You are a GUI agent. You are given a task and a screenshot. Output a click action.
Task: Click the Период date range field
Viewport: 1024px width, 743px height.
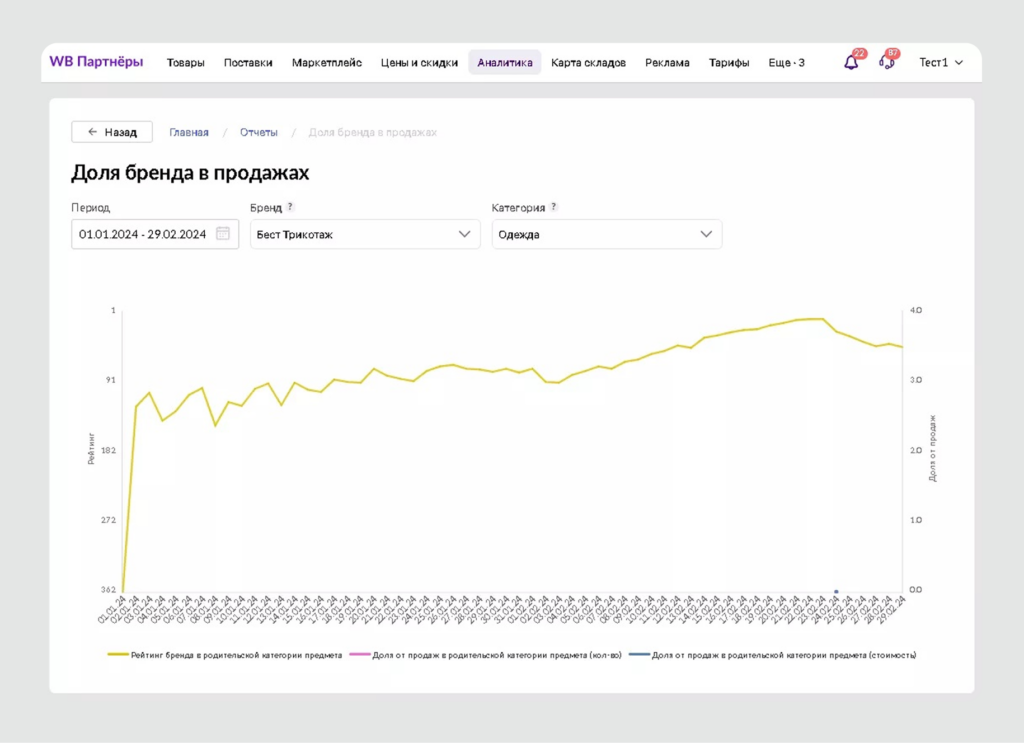tap(150, 233)
